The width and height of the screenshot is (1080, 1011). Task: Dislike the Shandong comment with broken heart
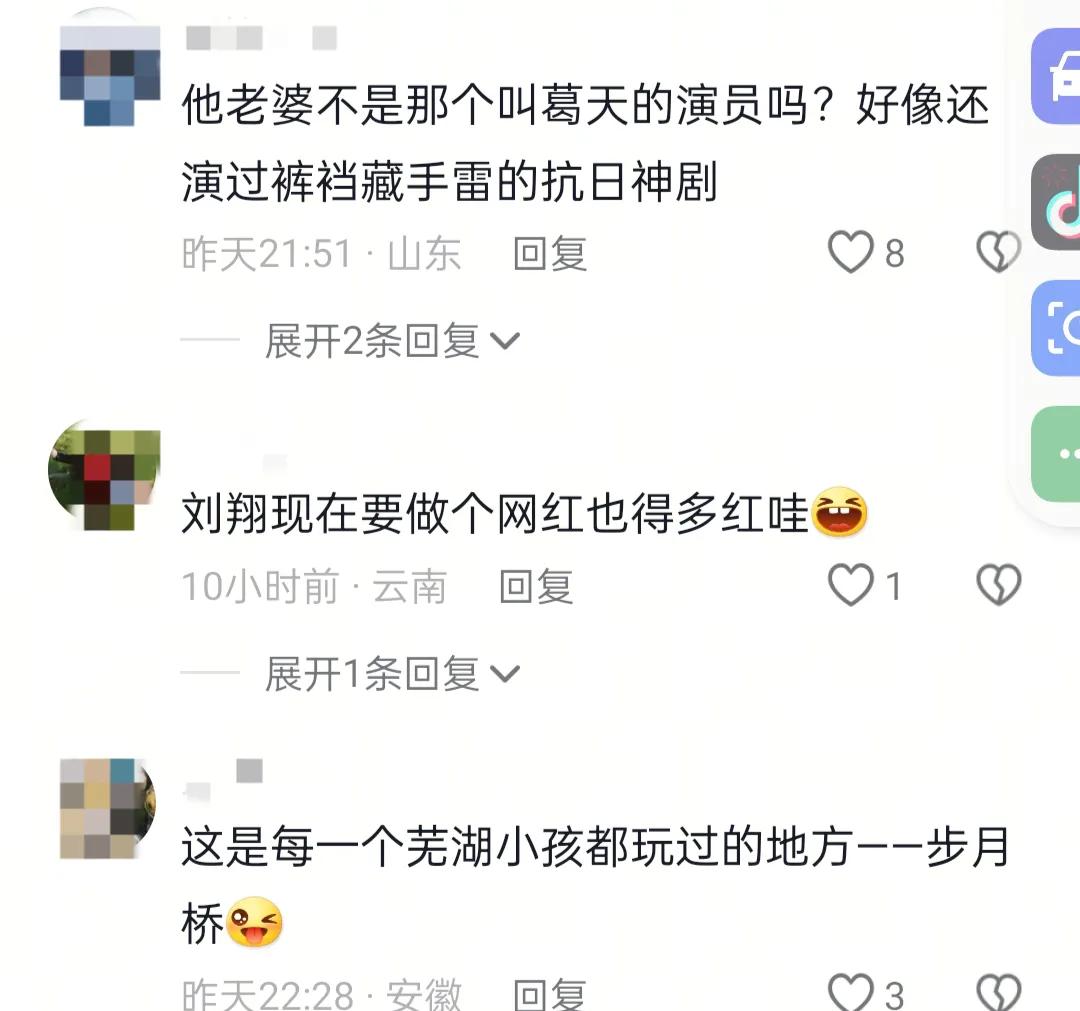(998, 252)
